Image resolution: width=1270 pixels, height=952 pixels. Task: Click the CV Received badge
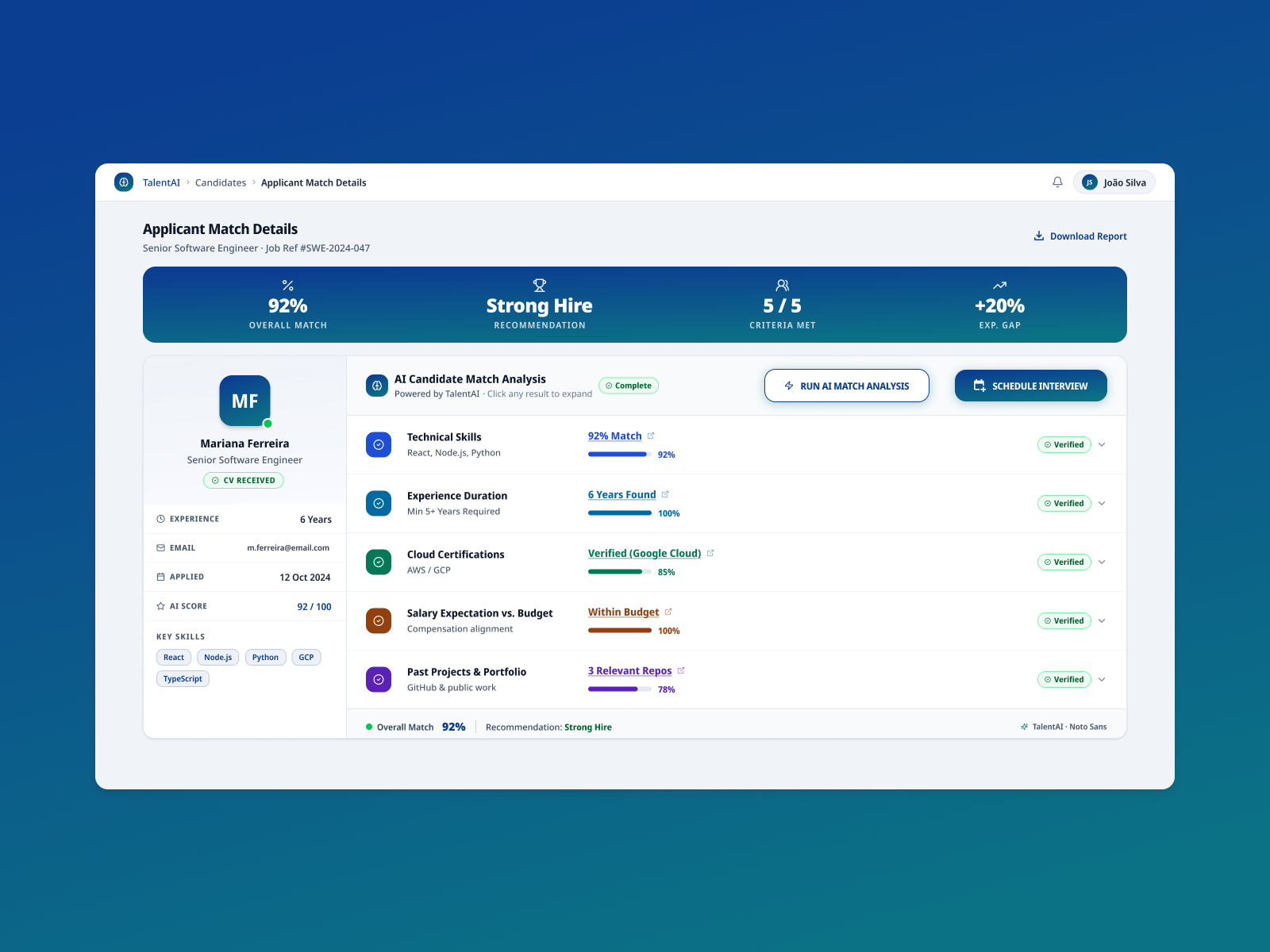[244, 480]
